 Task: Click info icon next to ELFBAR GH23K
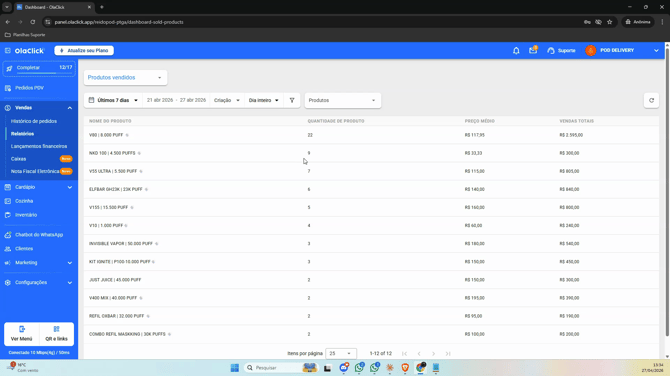147,189
